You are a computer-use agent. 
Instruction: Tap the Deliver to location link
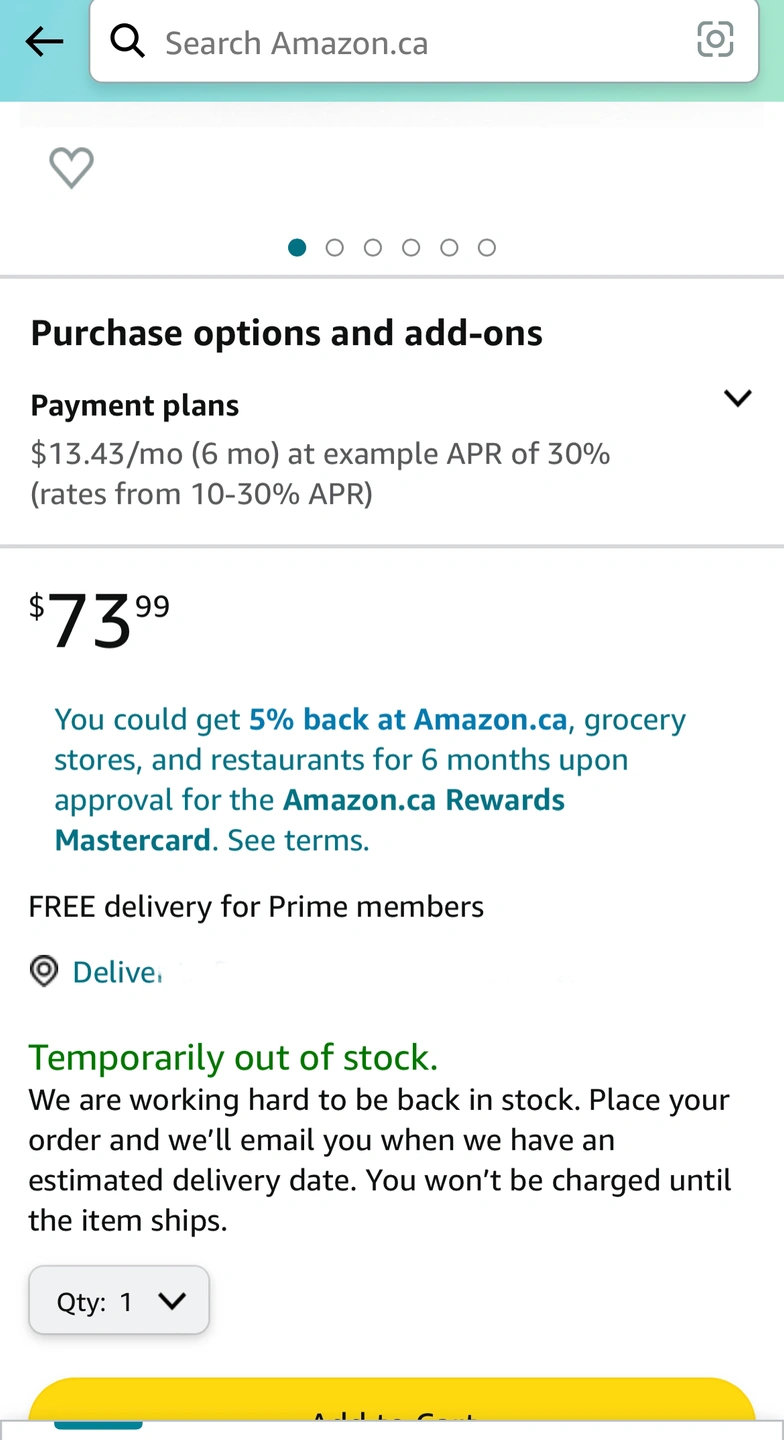click(x=117, y=971)
